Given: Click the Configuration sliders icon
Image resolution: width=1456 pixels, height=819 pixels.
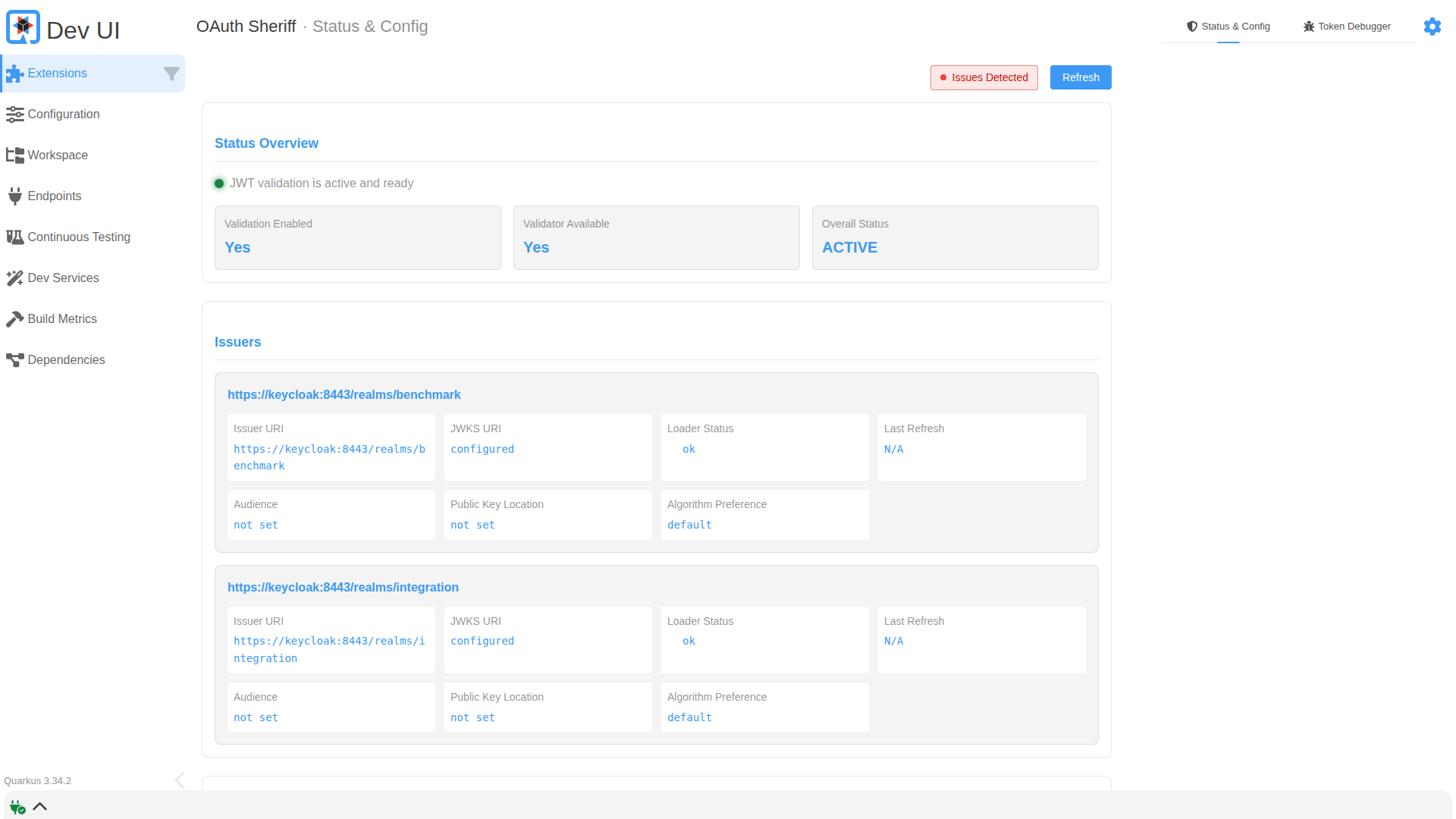Looking at the screenshot, I should (x=14, y=115).
